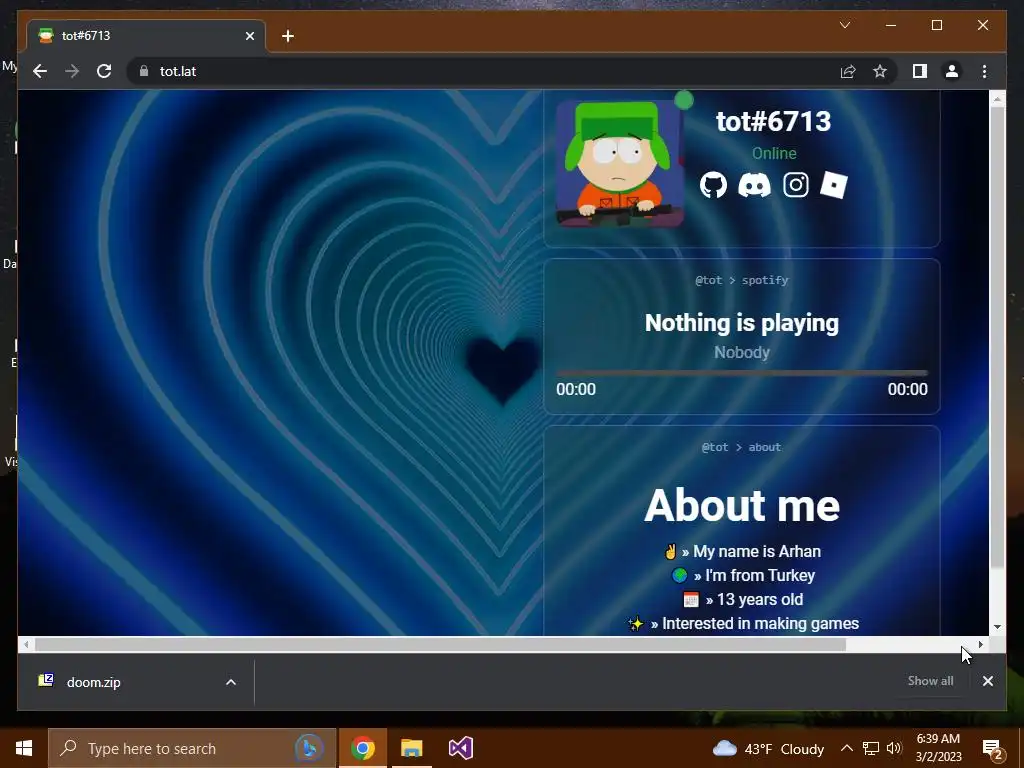Viewport: 1024px width, 768px height.
Task: Click the @tot > spotify label
Action: click(x=741, y=280)
